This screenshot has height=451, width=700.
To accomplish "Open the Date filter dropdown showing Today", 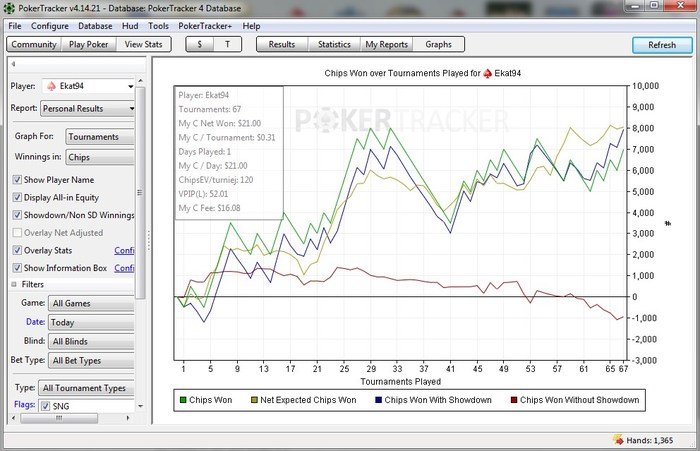I will point(91,322).
